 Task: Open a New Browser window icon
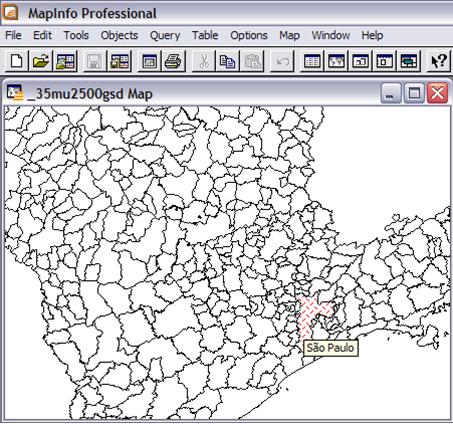312,61
